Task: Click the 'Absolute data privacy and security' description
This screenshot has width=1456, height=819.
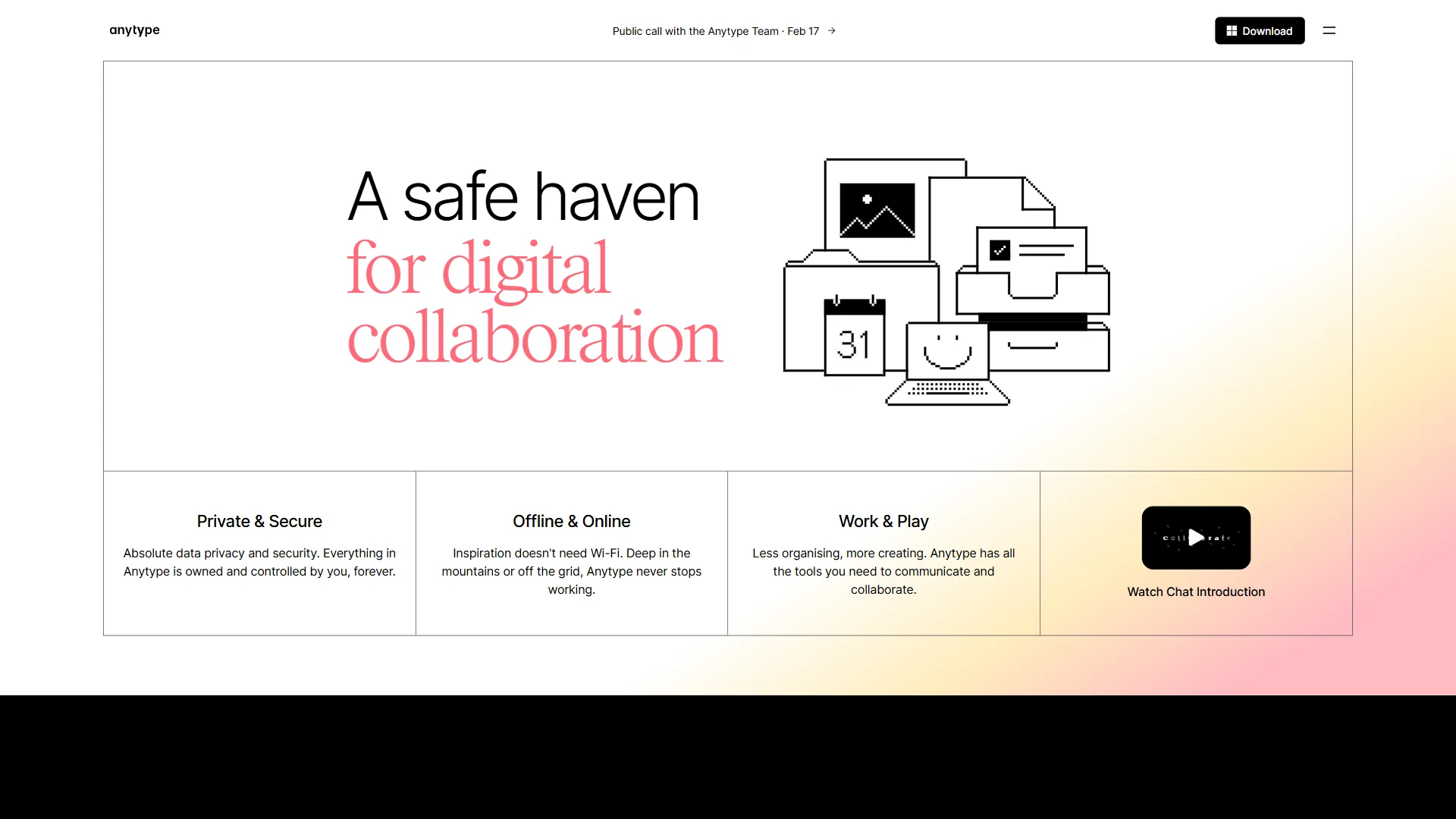Action: pos(259,563)
